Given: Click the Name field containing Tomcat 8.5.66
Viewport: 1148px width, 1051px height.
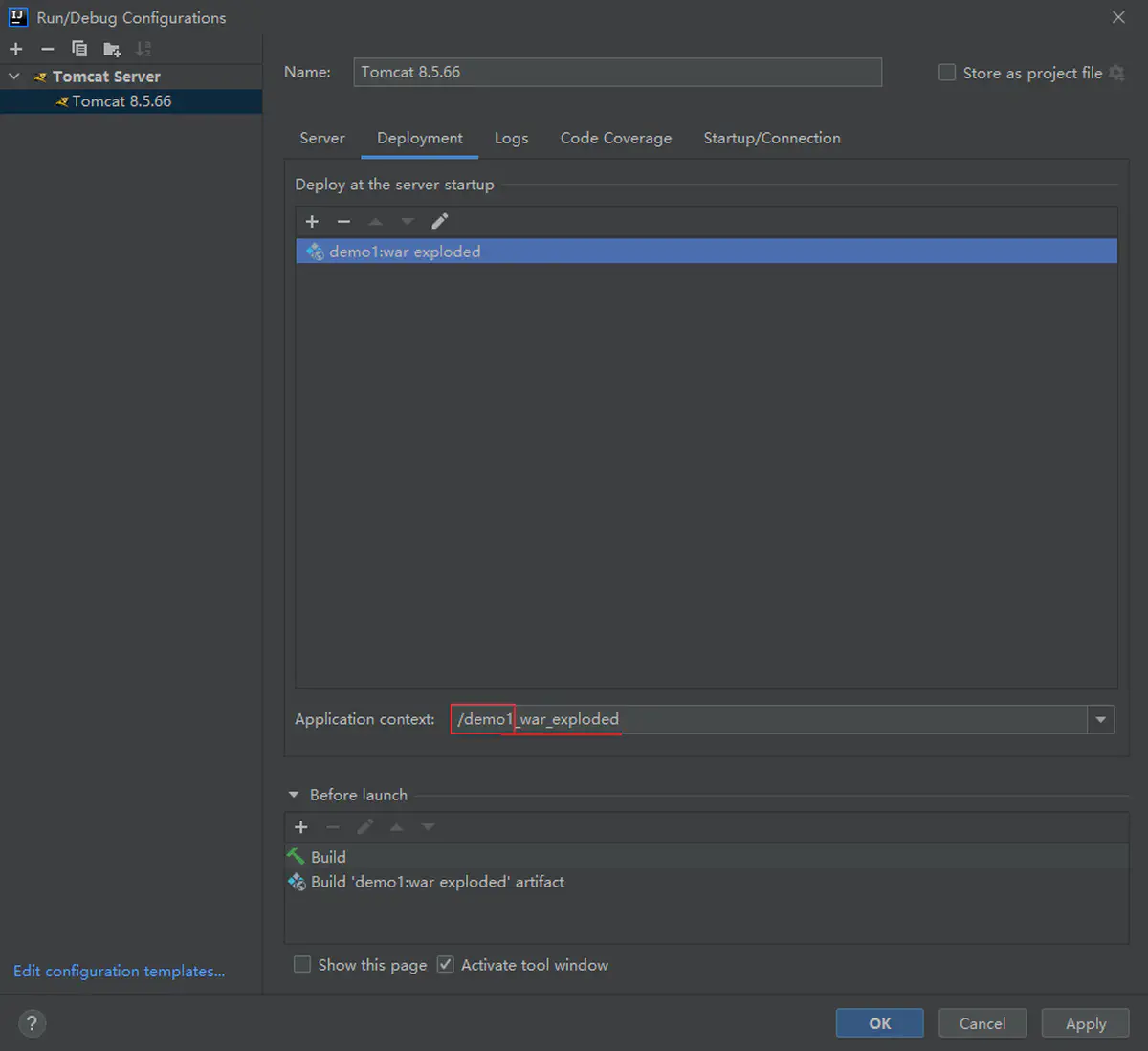Looking at the screenshot, I should pos(618,72).
